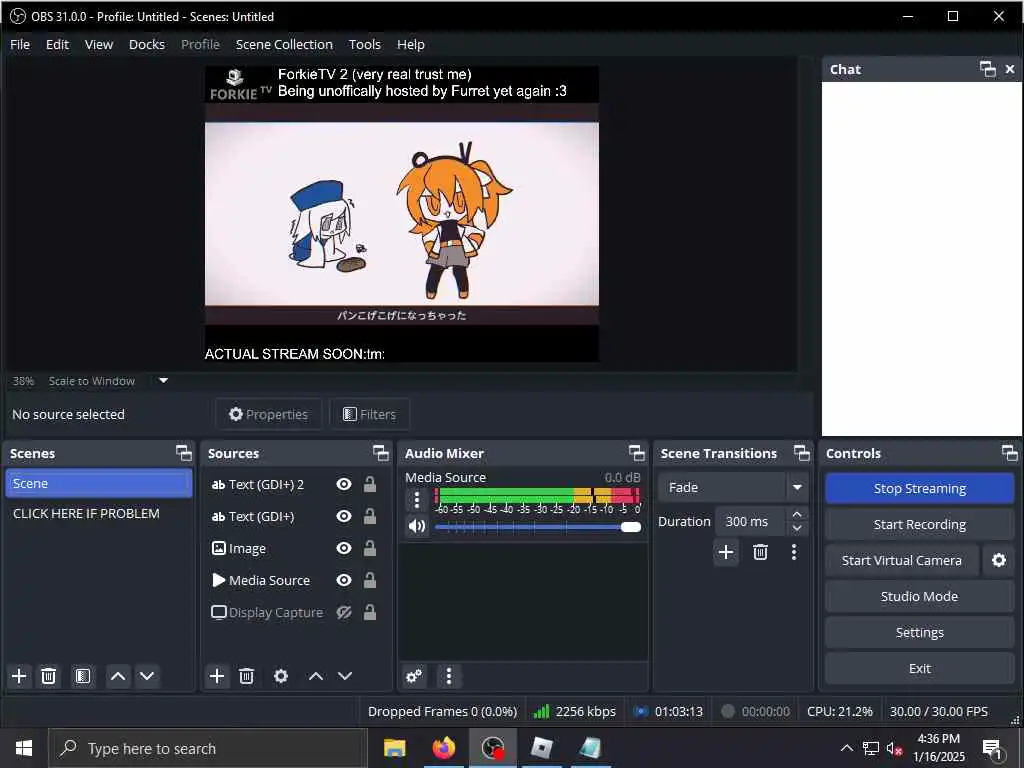1024x768 pixels.
Task: Increase transition duration with up arrow
Action: (797, 515)
